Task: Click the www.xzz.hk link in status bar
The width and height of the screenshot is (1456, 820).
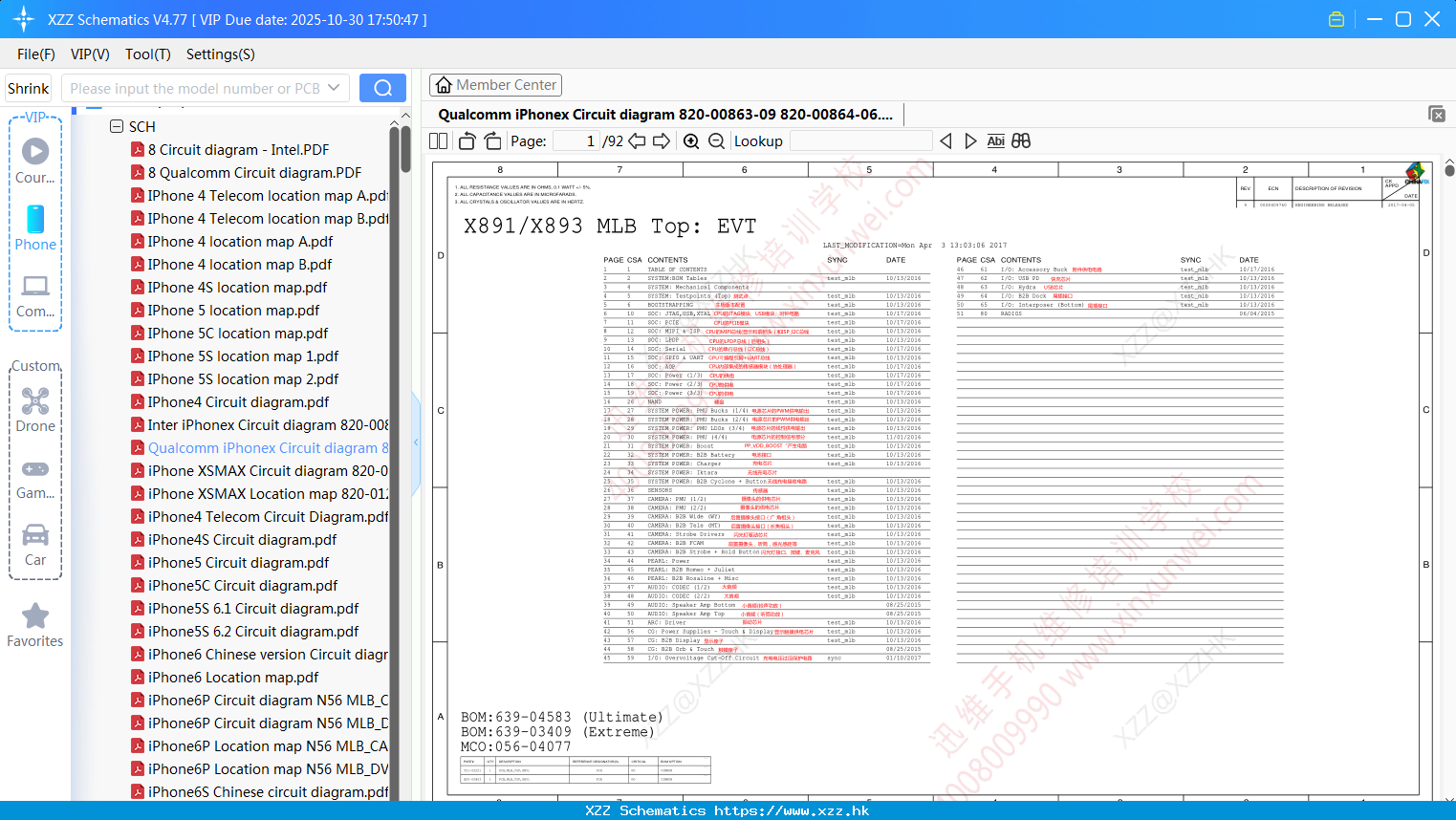Action: [x=792, y=810]
